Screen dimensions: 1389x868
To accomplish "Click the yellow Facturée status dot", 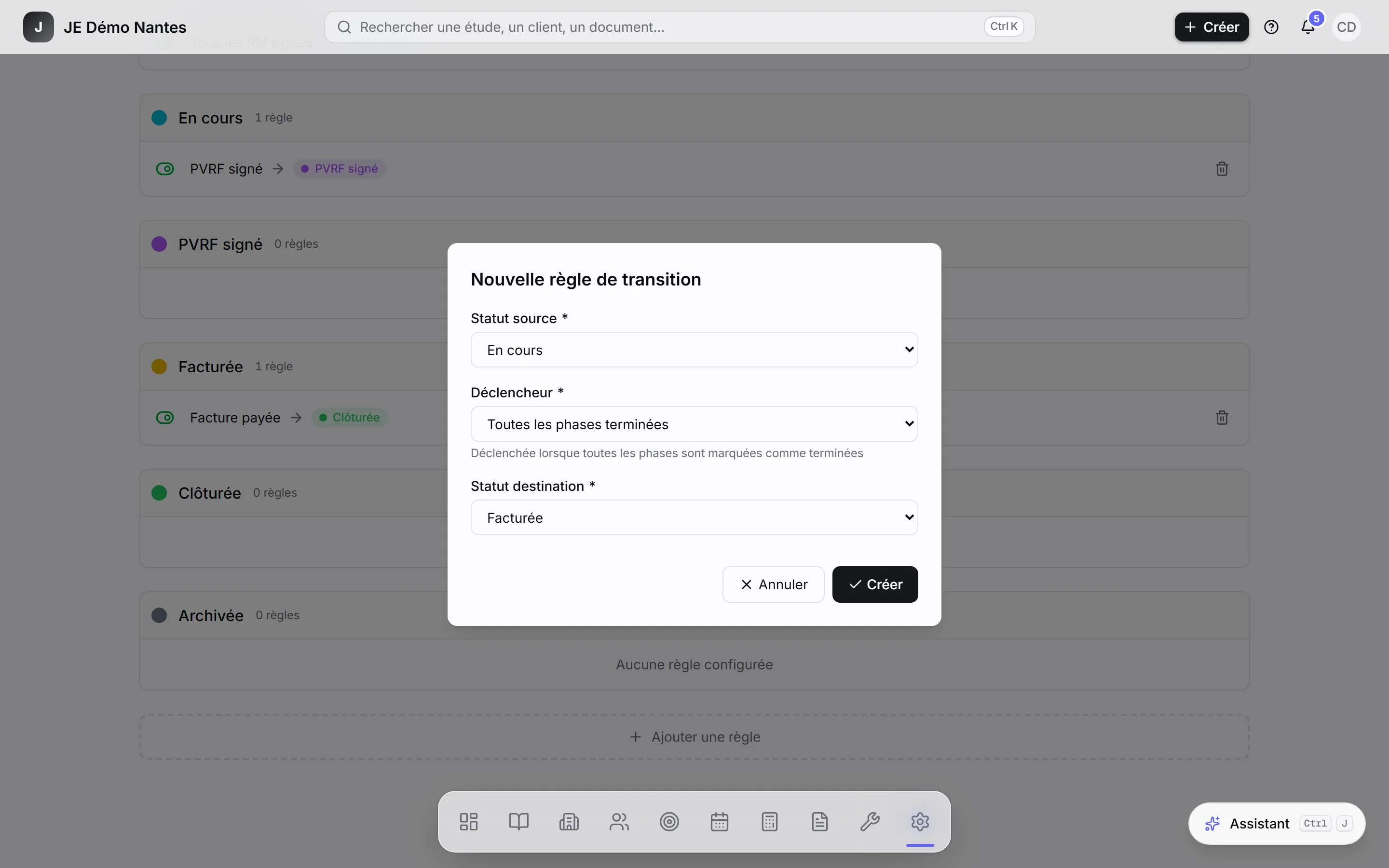I will pos(159,366).
